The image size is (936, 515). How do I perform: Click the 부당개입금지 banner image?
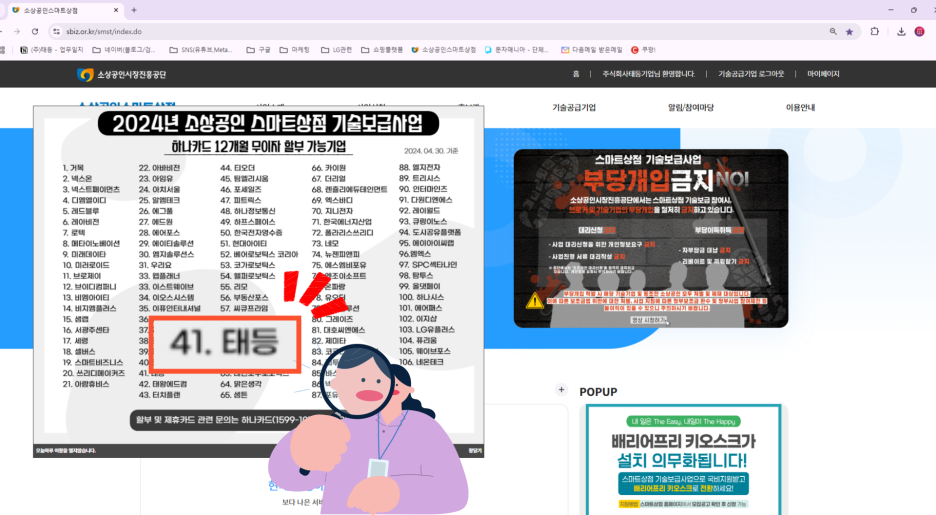click(651, 238)
